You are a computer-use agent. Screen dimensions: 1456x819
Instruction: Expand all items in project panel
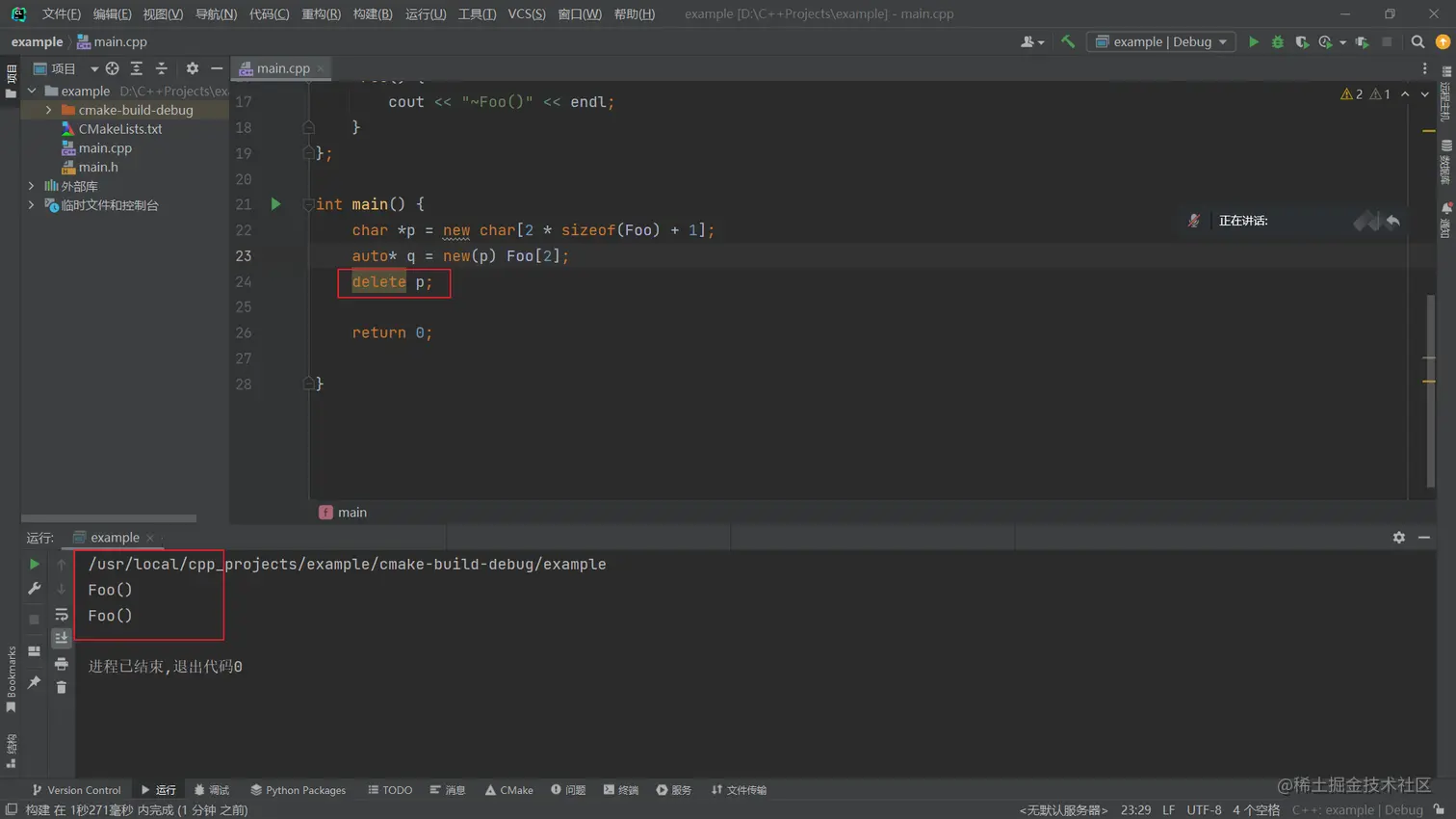[x=137, y=68]
